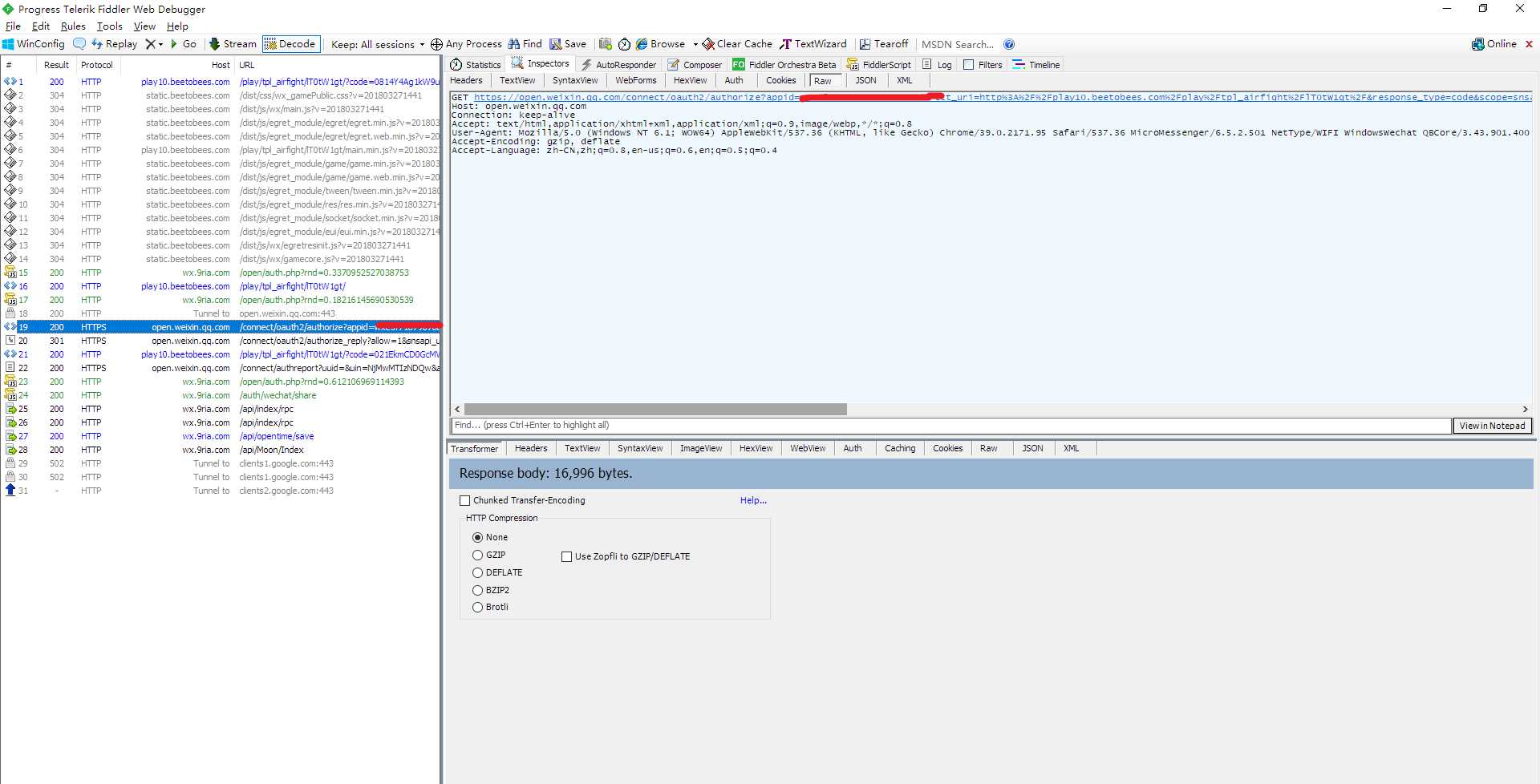Enable Use Zopfli to GZIP/DEFLATE

click(566, 556)
